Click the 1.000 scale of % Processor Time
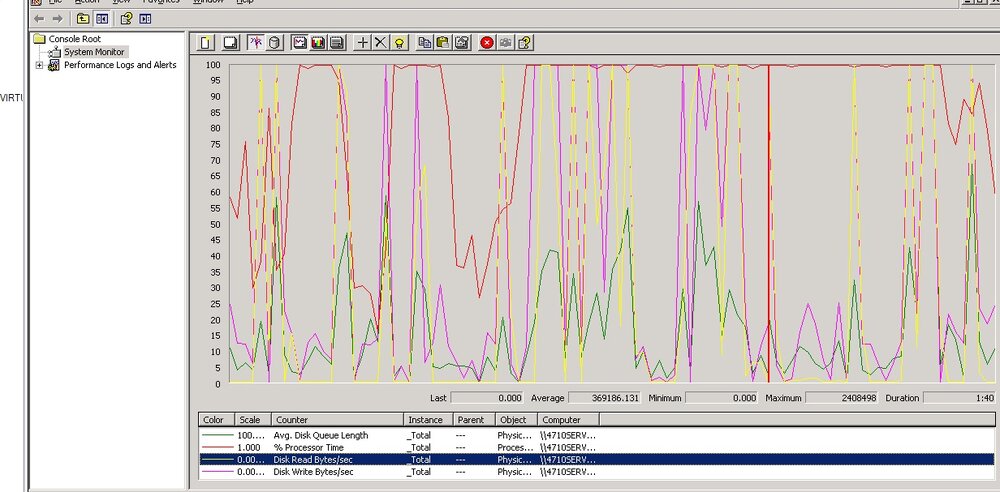 pos(249,447)
